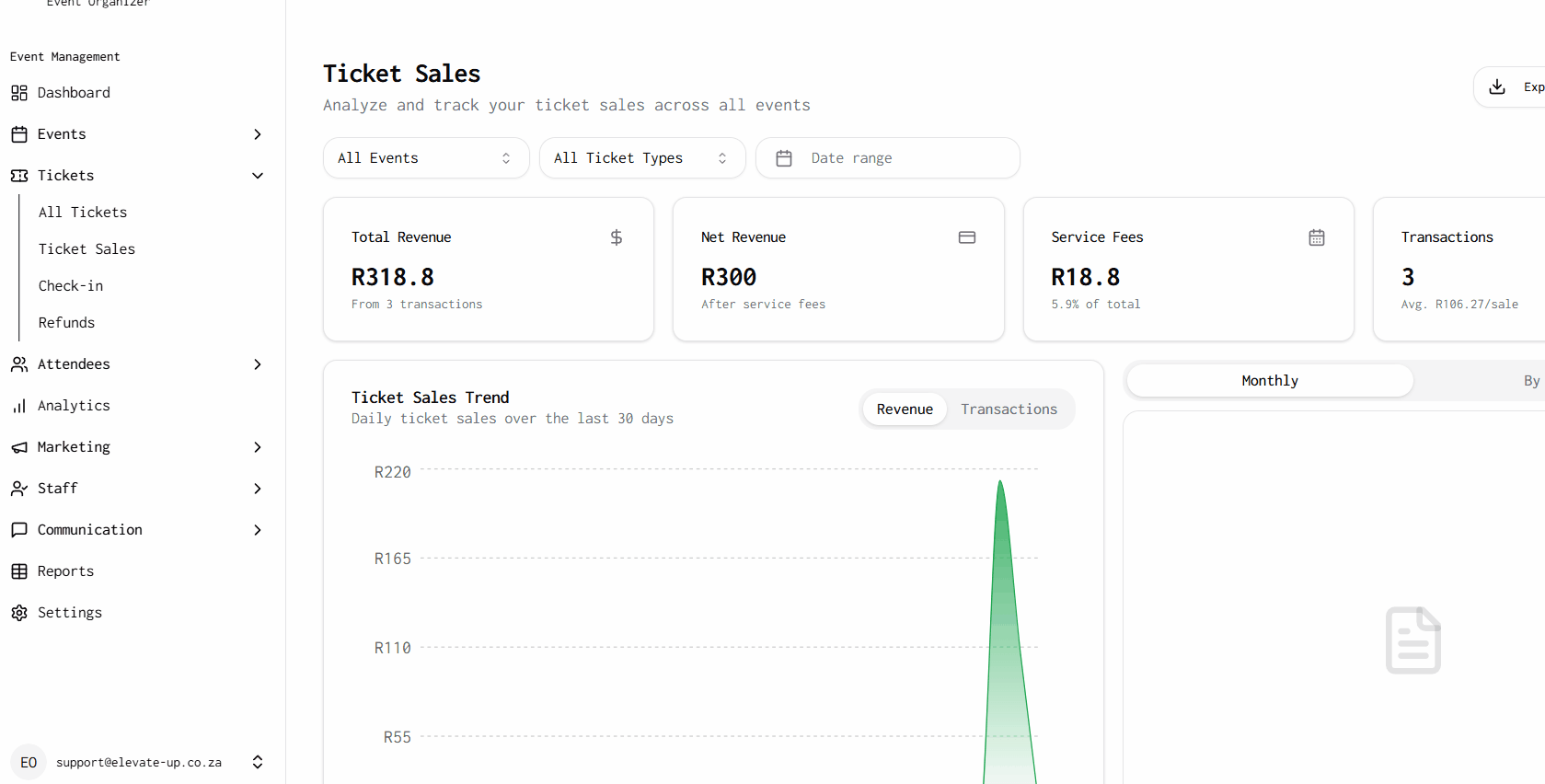Open the All Tickets submenu item

(83, 213)
